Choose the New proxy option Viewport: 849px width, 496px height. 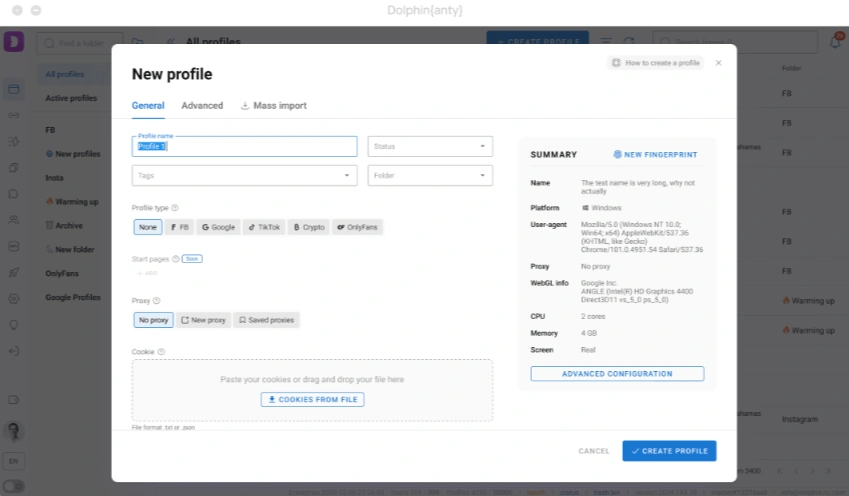pos(204,320)
